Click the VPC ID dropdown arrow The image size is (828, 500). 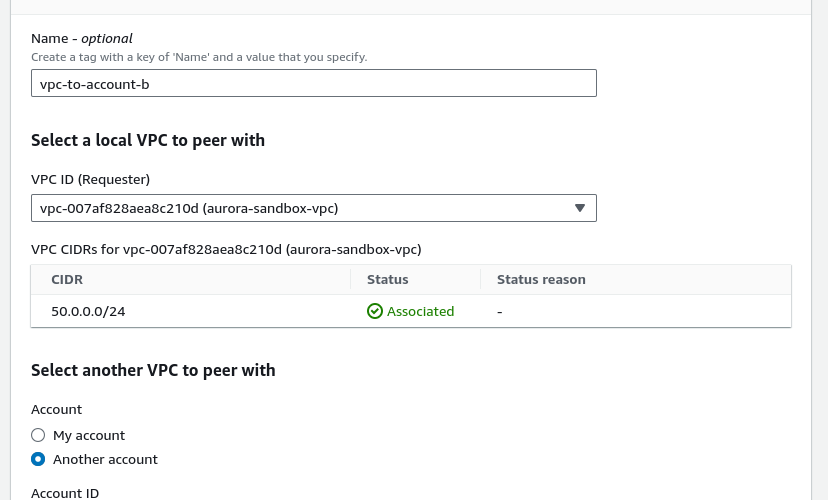[580, 208]
